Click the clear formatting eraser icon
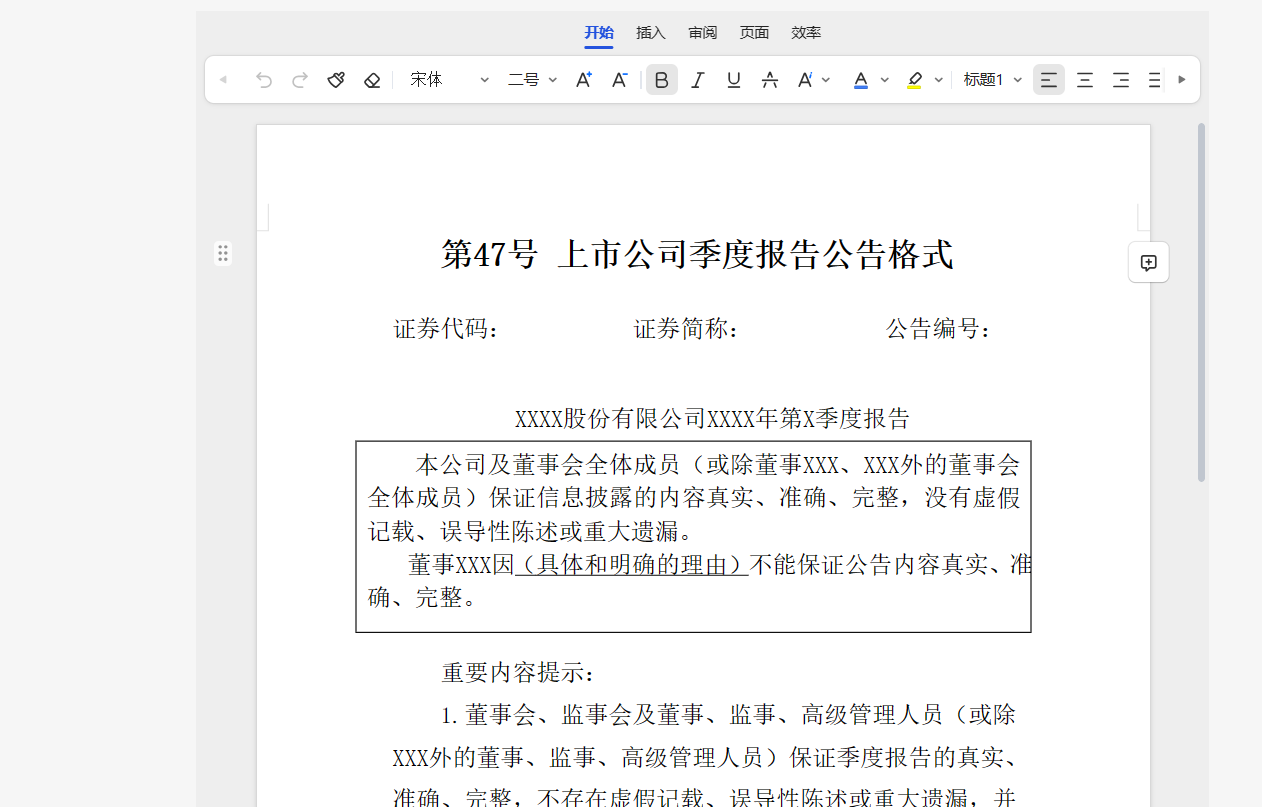The image size is (1262, 807). 372,80
